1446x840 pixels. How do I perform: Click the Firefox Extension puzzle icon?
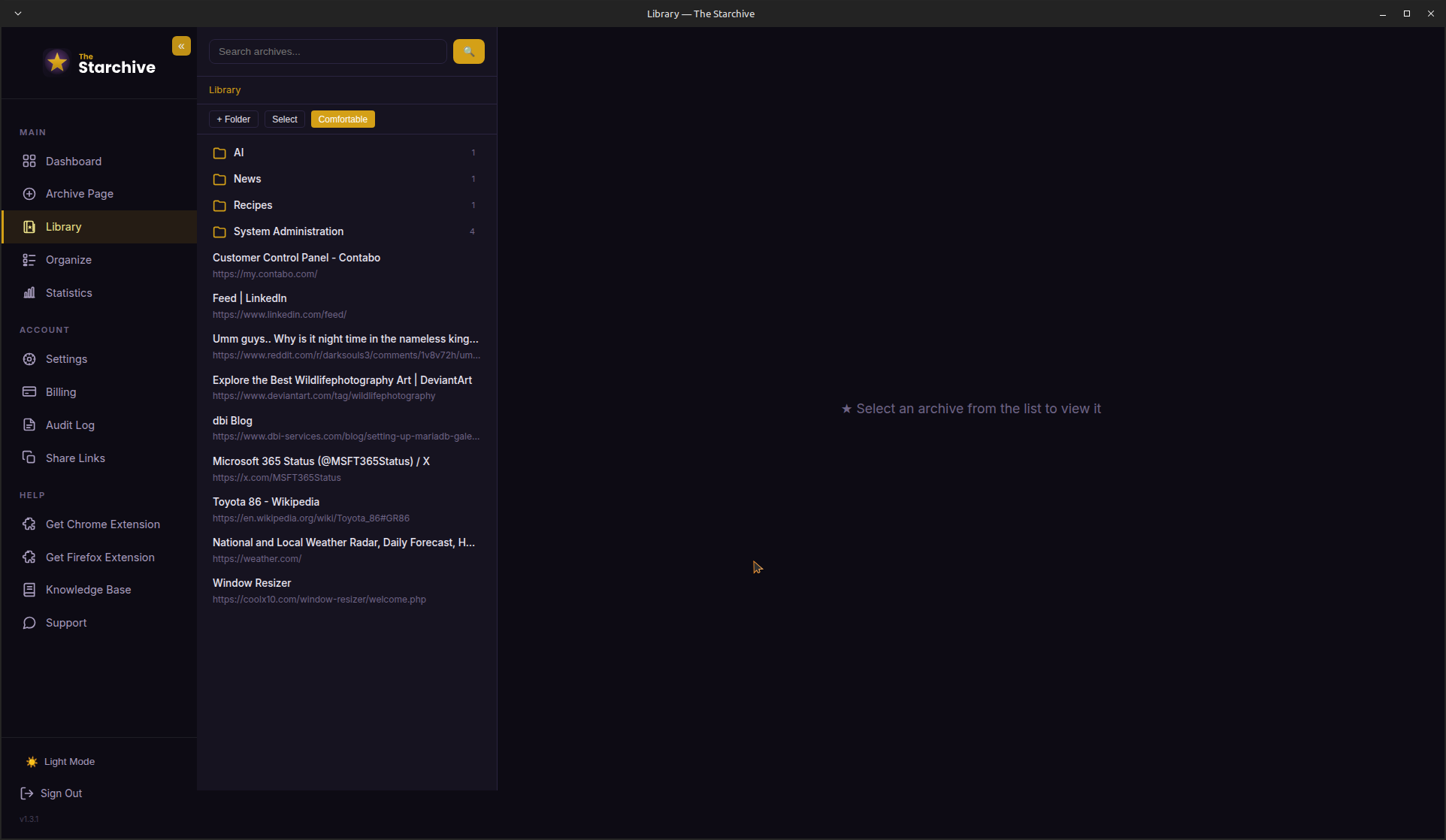(29, 557)
